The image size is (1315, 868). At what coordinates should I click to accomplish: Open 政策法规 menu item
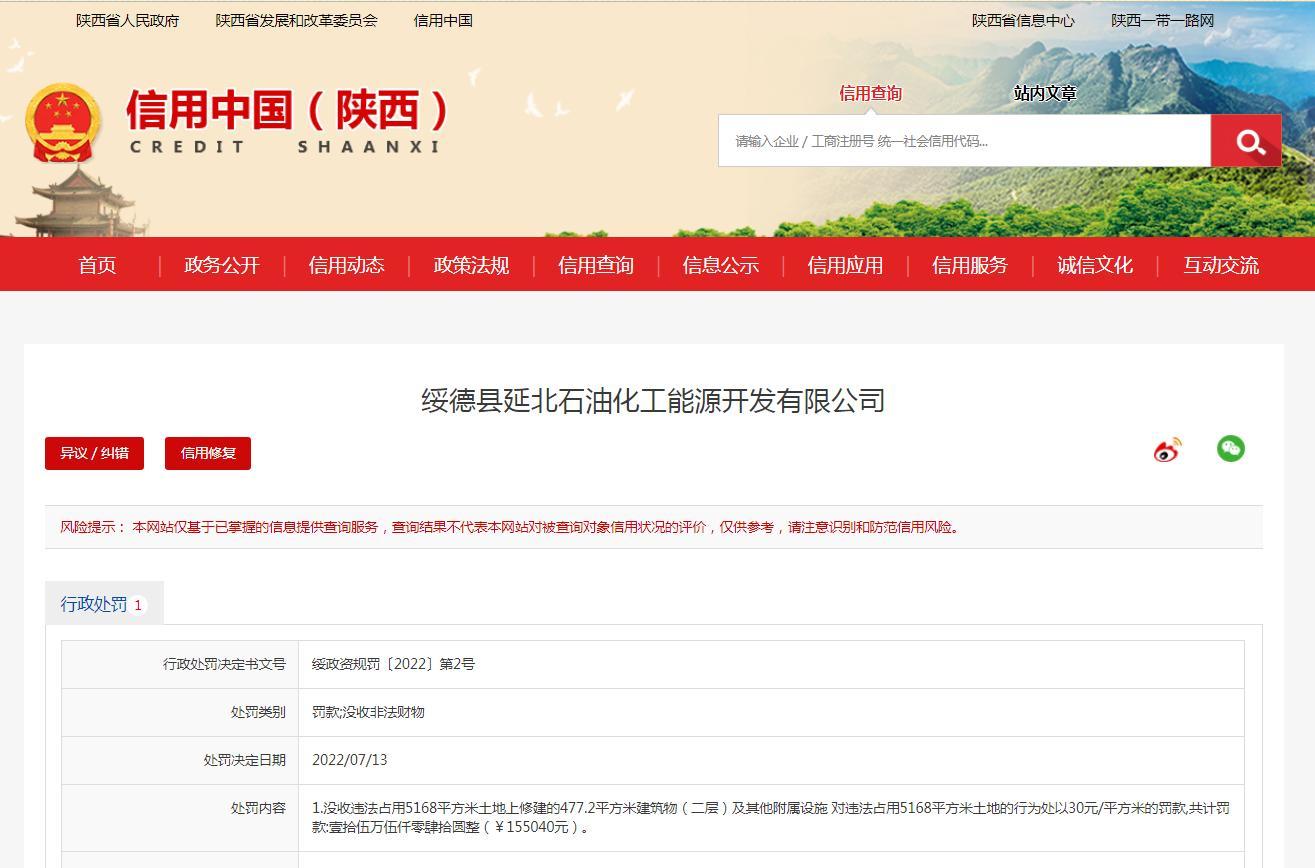point(471,265)
